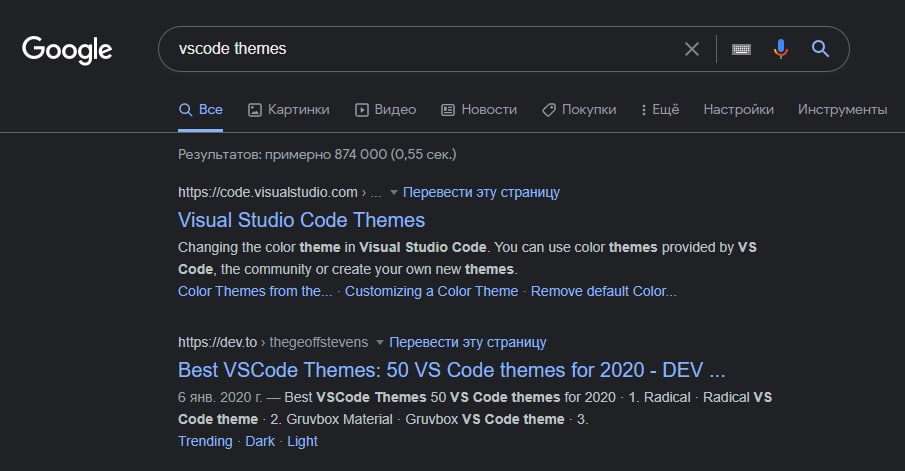905x471 pixels.
Task: Click Перевести эту страницу for dev.to
Action: pyautogui.click(x=468, y=342)
